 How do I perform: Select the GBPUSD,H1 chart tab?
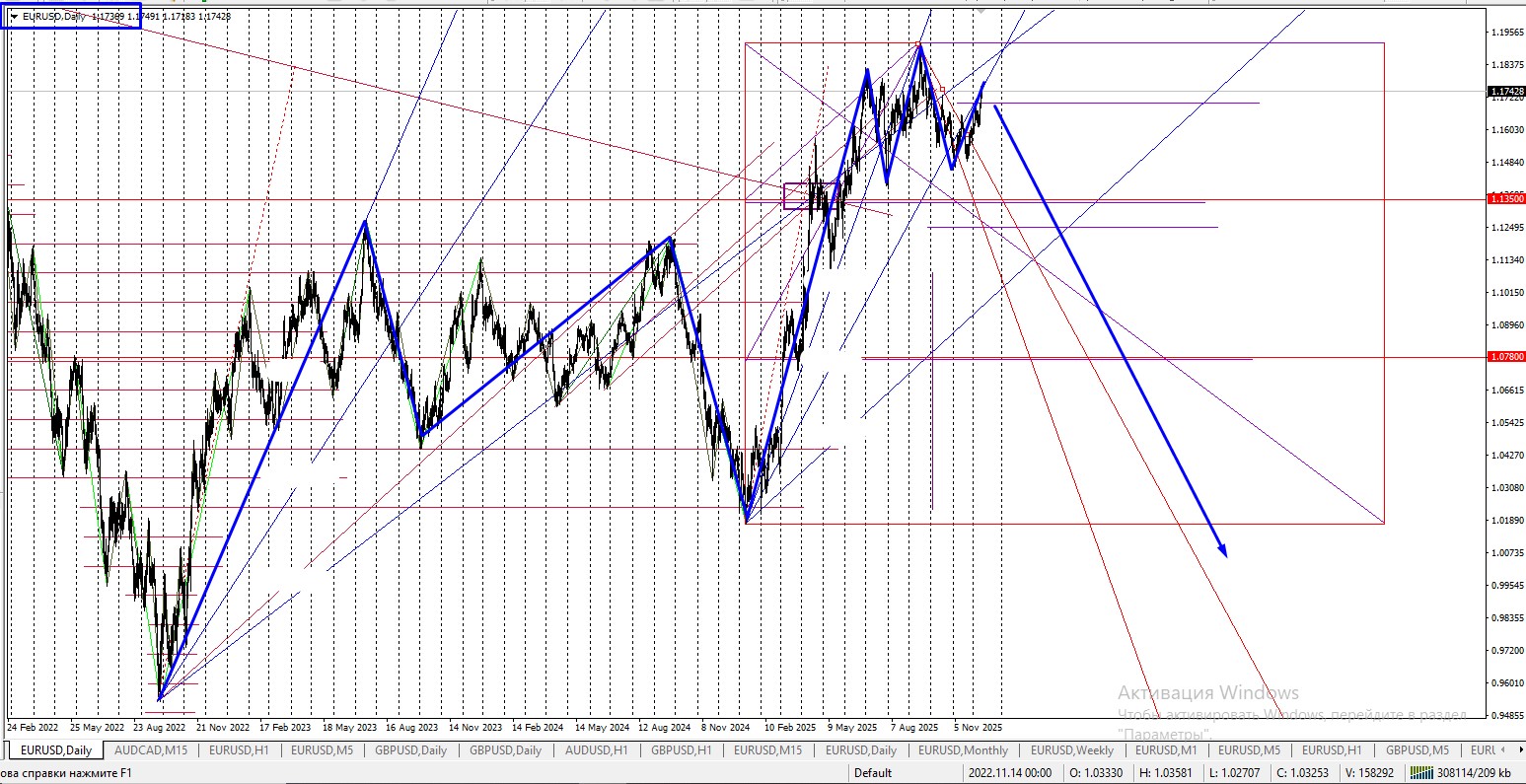[681, 750]
